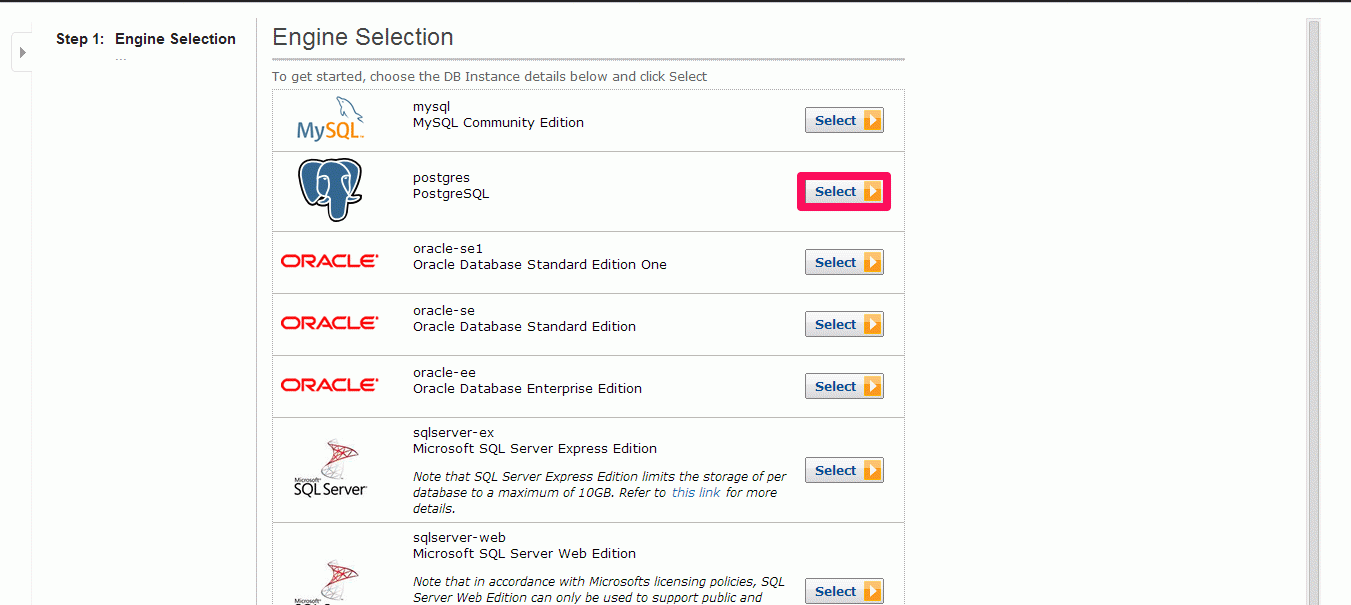Click the SQL Server logo in the sqlserver-ex row
Screen dimensions: 1351x605
coord(330,468)
